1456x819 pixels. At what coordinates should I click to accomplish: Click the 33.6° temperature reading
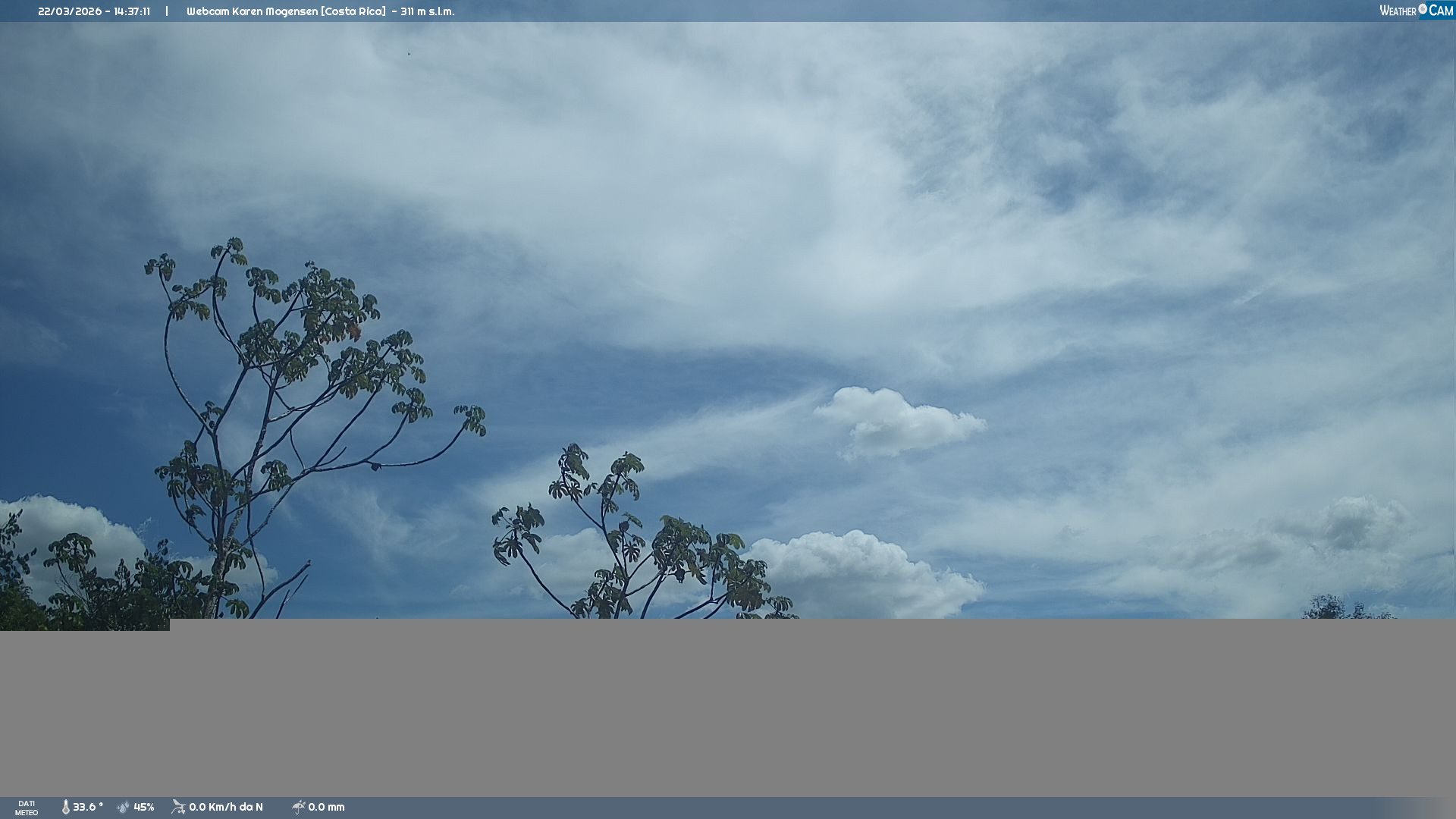(87, 807)
